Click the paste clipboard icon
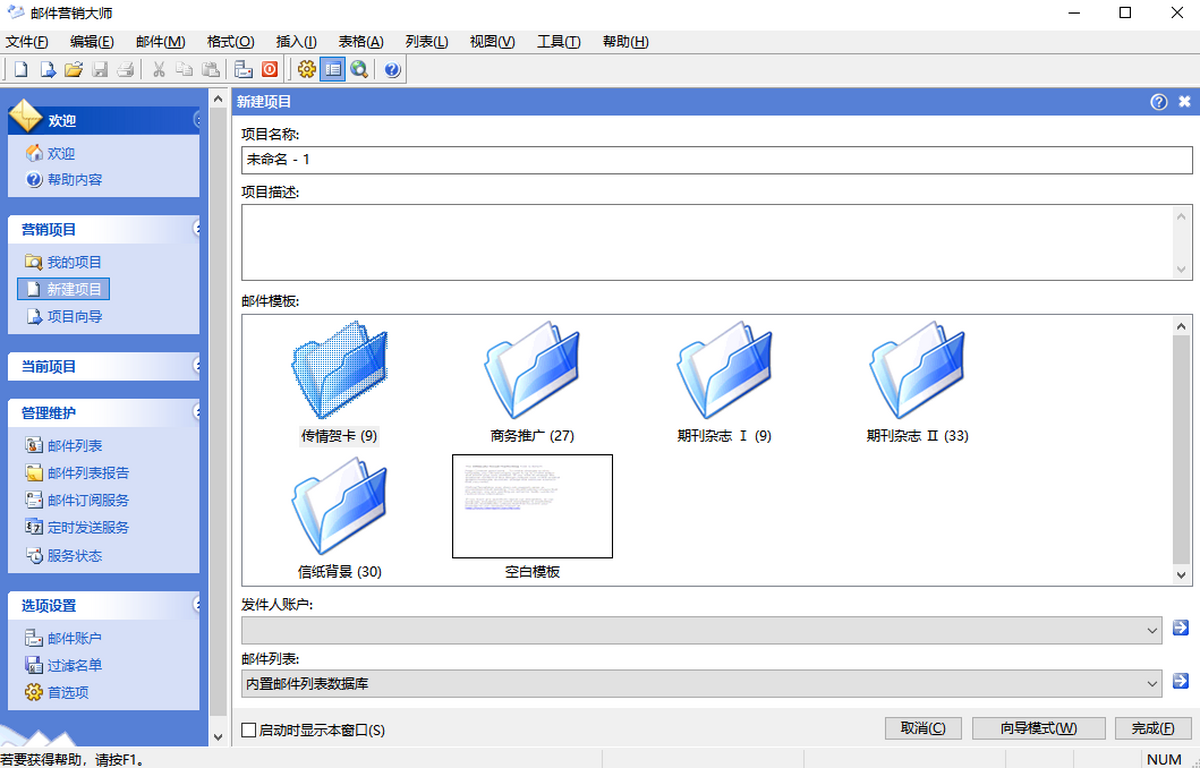Viewport: 1200px width, 768px height. click(x=211, y=70)
